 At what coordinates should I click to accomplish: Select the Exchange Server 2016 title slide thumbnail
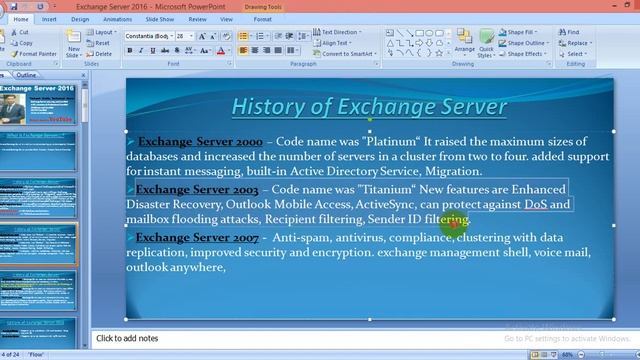38,104
